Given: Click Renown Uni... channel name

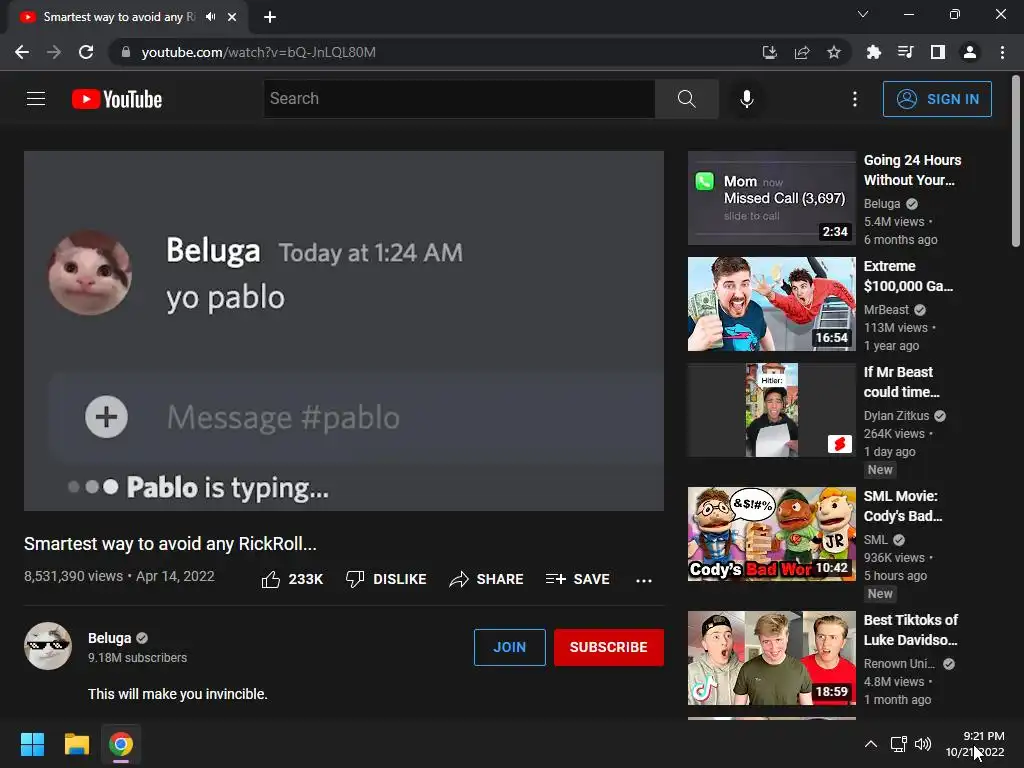Looking at the screenshot, I should coord(899,664).
